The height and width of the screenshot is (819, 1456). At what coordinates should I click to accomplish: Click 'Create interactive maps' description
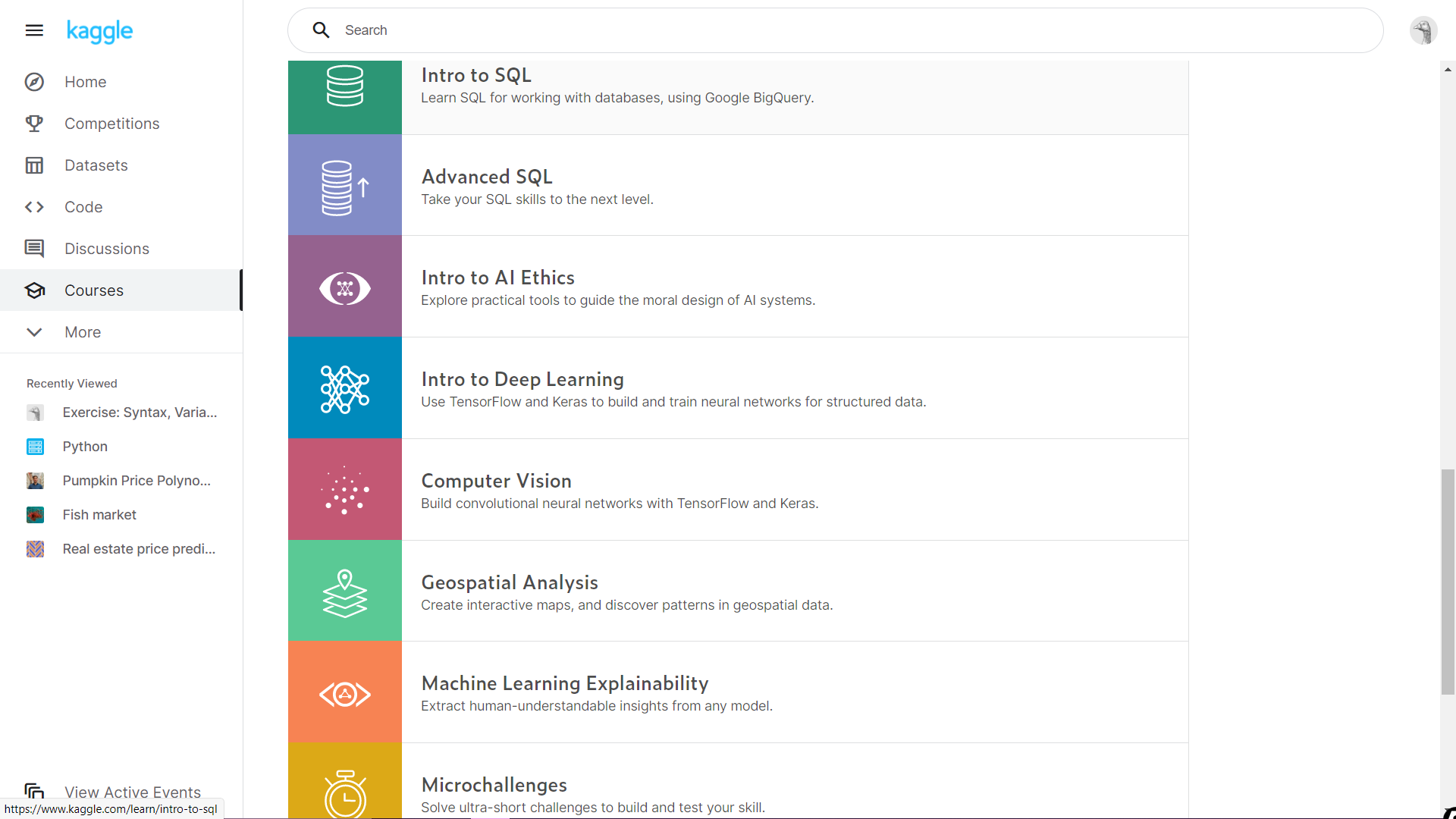point(626,605)
